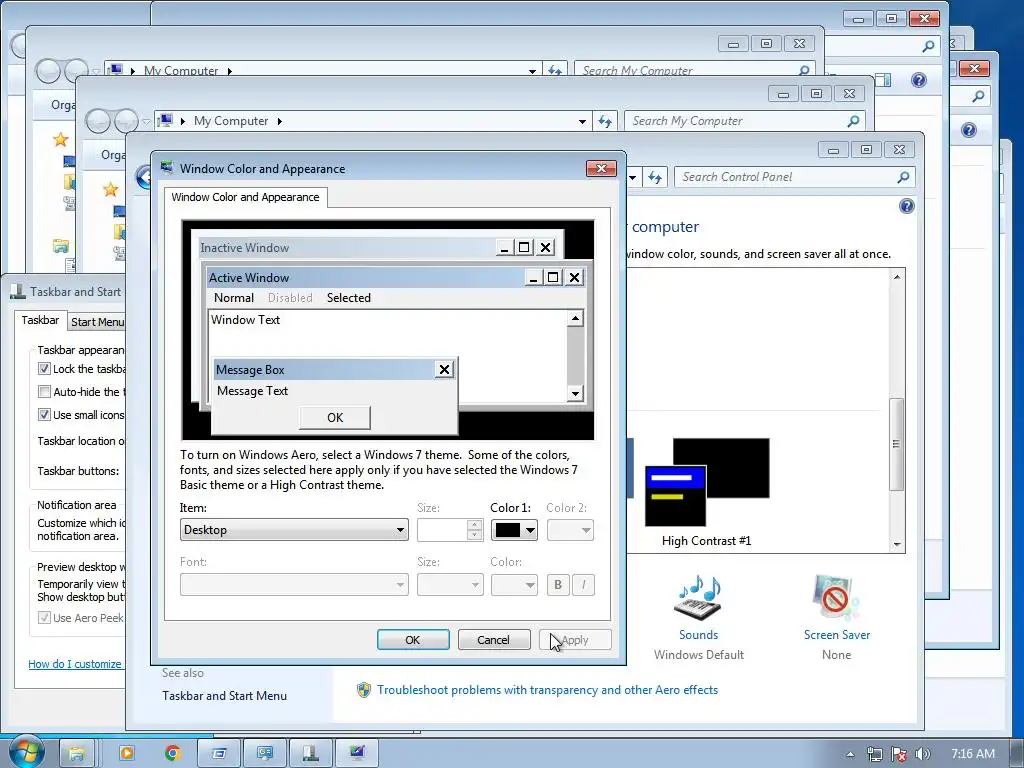Launch Windows Media Player from the taskbar
The width and height of the screenshot is (1024, 768).
126,754
